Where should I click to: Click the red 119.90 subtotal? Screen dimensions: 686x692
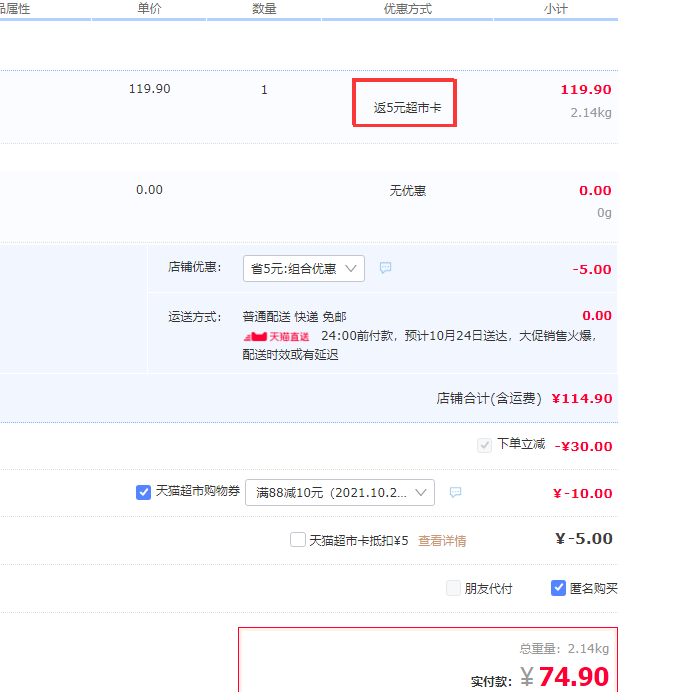[586, 90]
